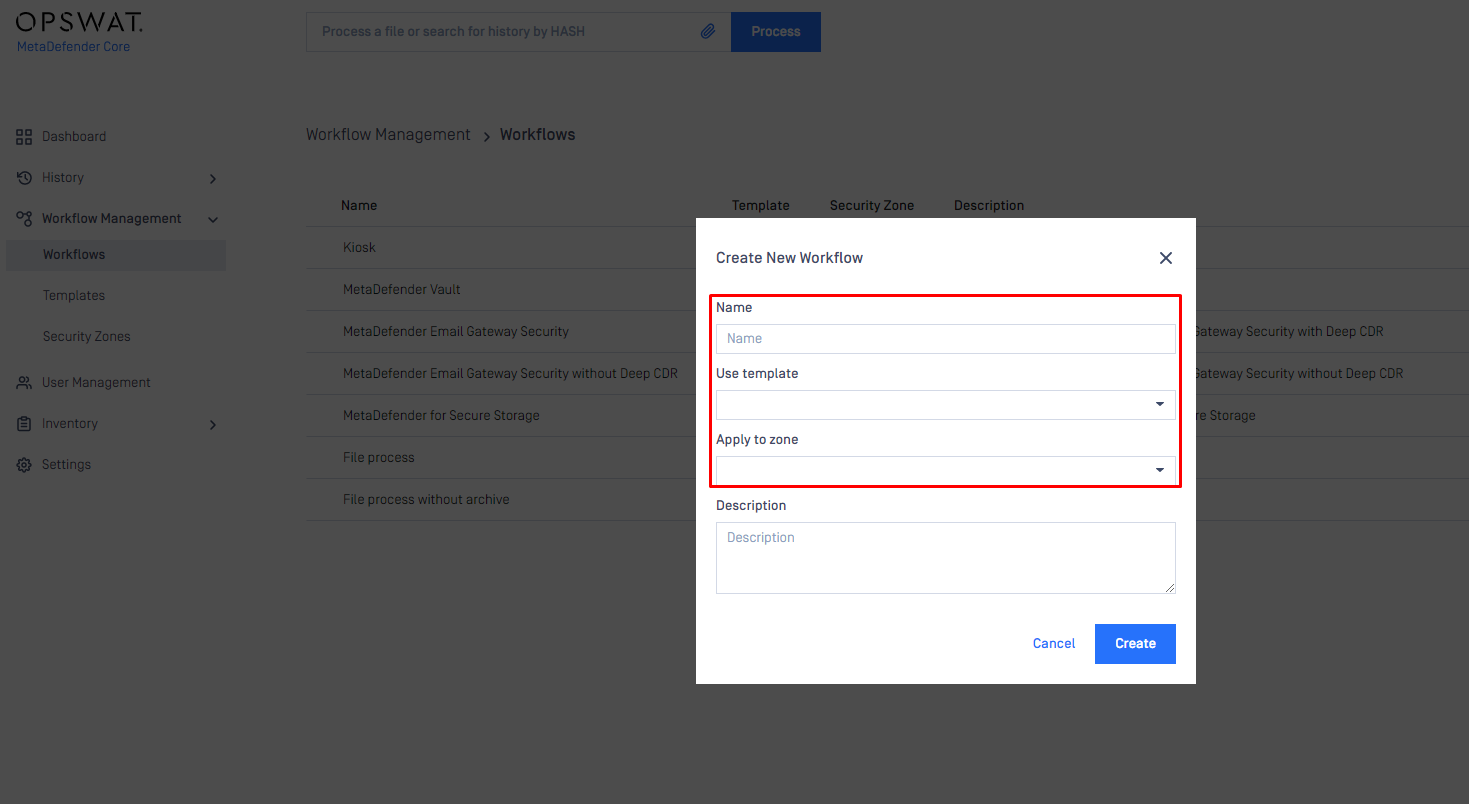Go to Templates in the sidebar
This screenshot has width=1469, height=804.
coord(74,296)
